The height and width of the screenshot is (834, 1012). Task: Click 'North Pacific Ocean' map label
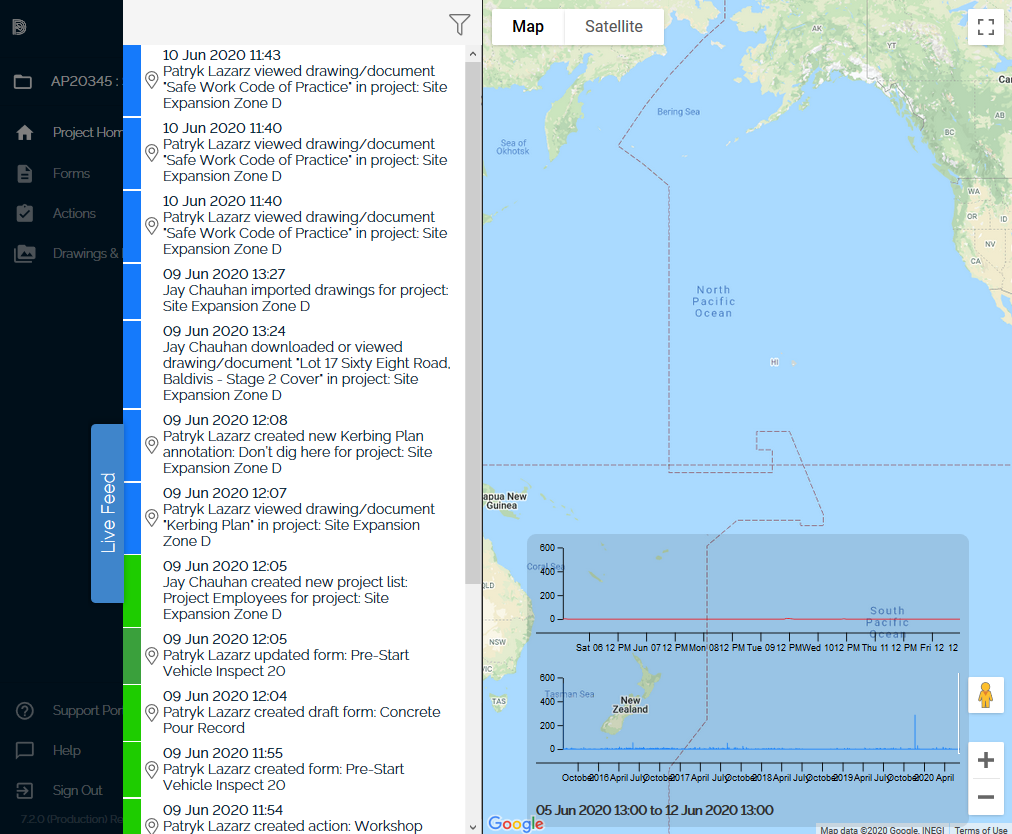(x=714, y=301)
